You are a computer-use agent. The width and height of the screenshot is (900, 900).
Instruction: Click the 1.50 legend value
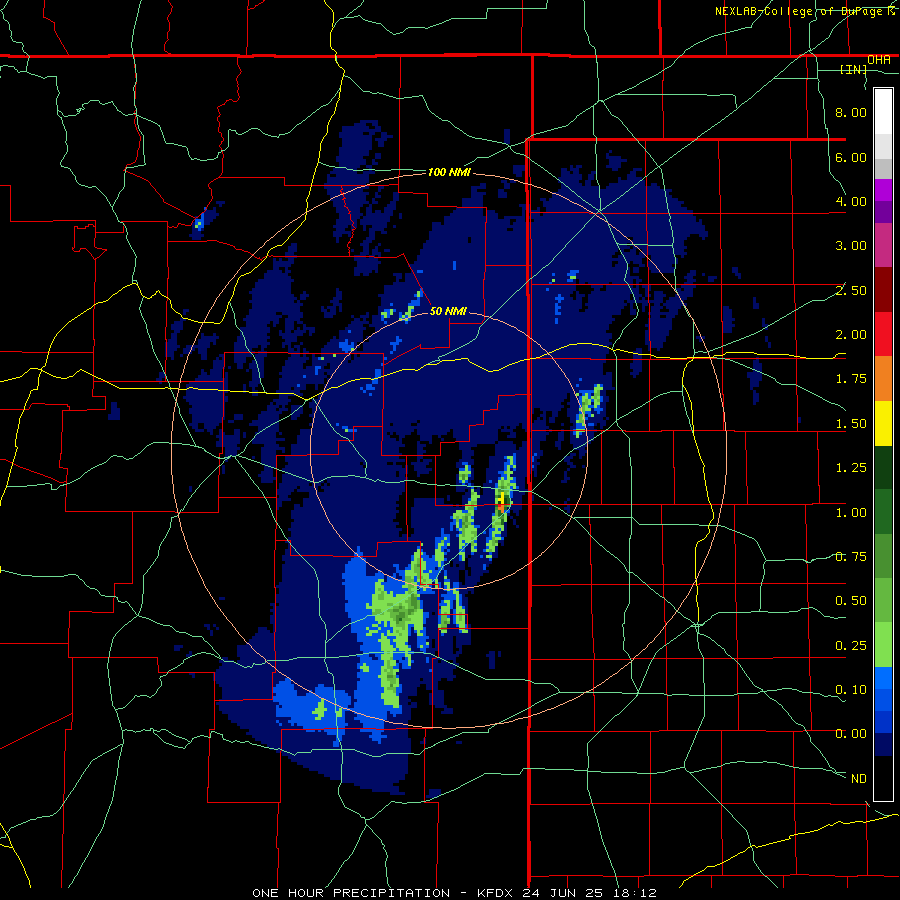tap(851, 424)
